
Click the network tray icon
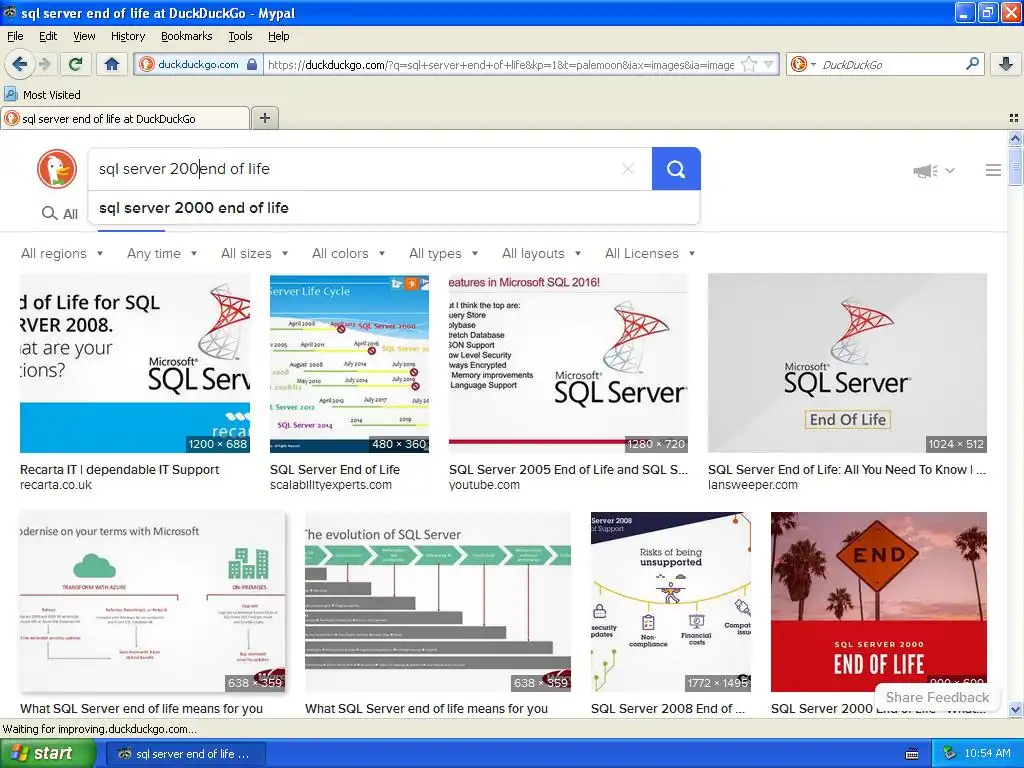click(950, 754)
